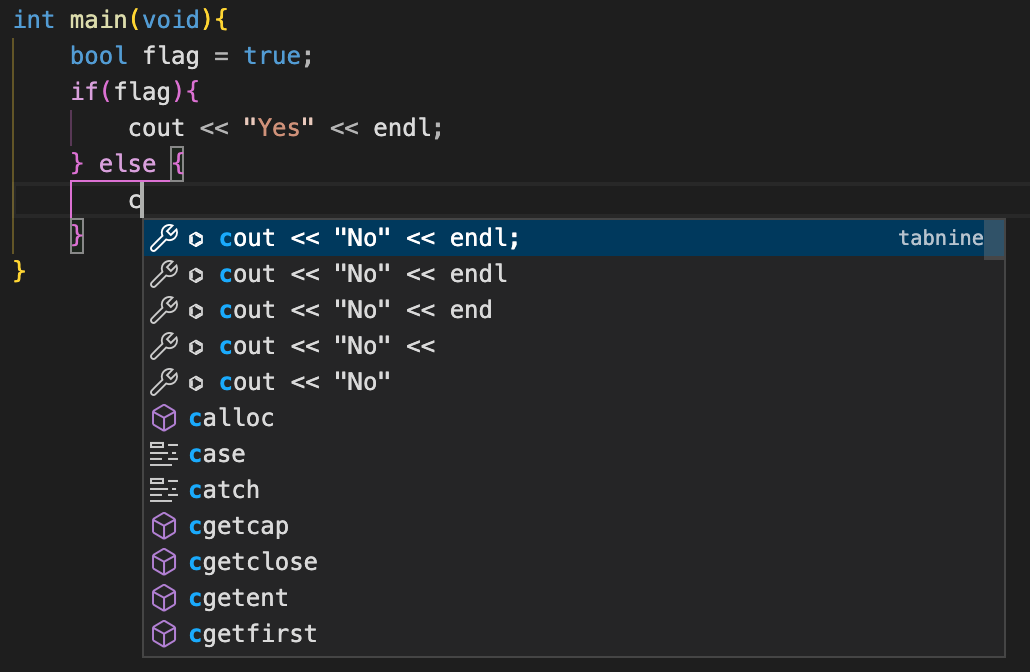Click the tabnine label on the selected suggestion
The height and width of the screenshot is (672, 1030).
(x=941, y=238)
